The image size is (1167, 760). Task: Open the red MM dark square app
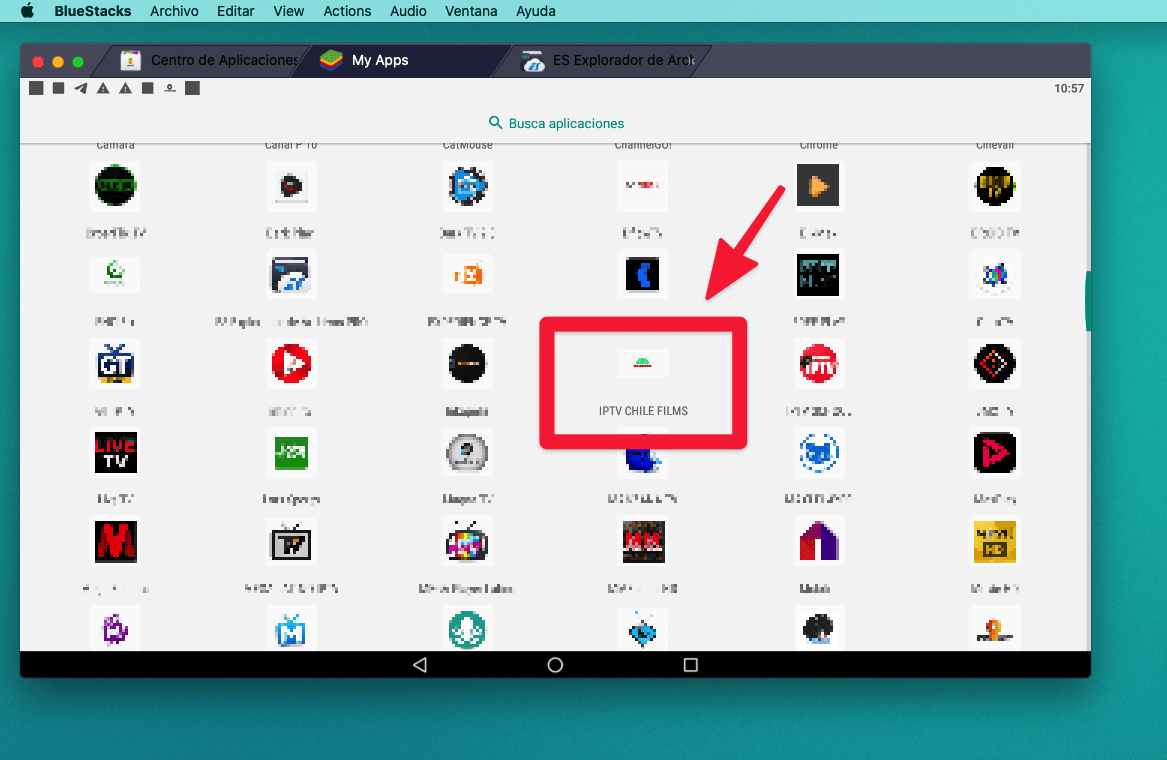tap(643, 541)
